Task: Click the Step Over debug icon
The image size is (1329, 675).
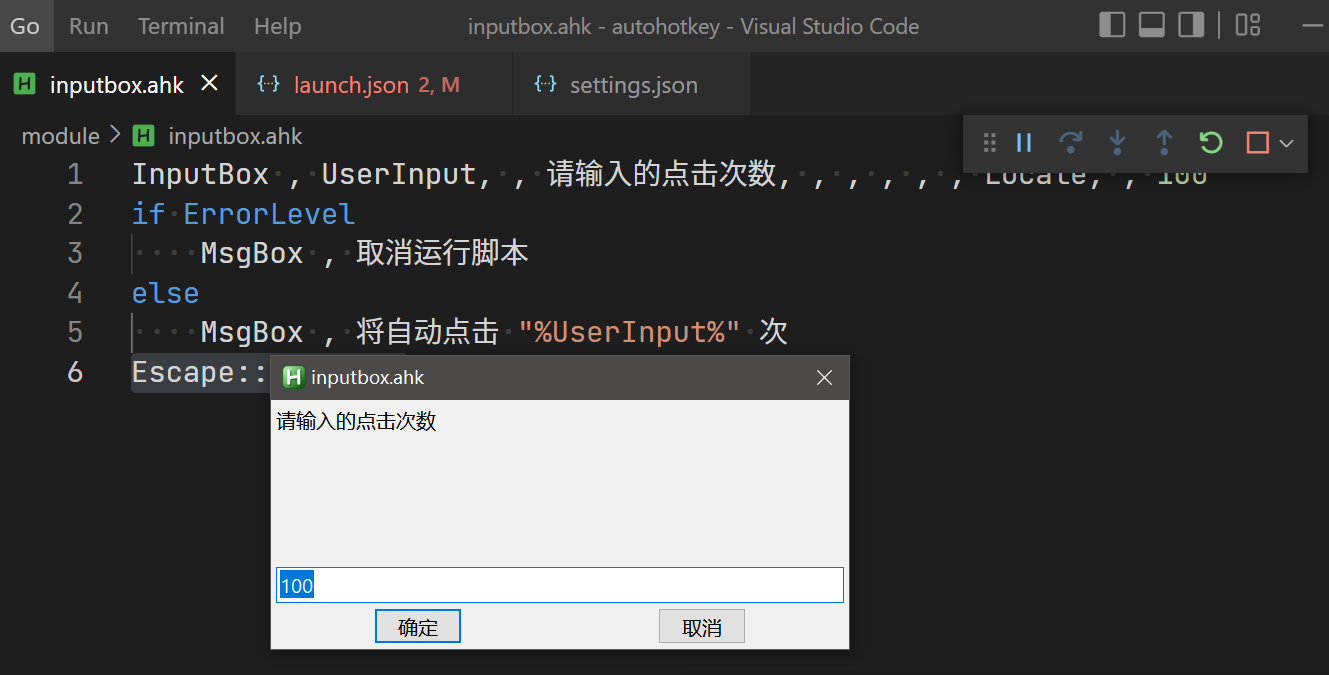Action: [1070, 143]
